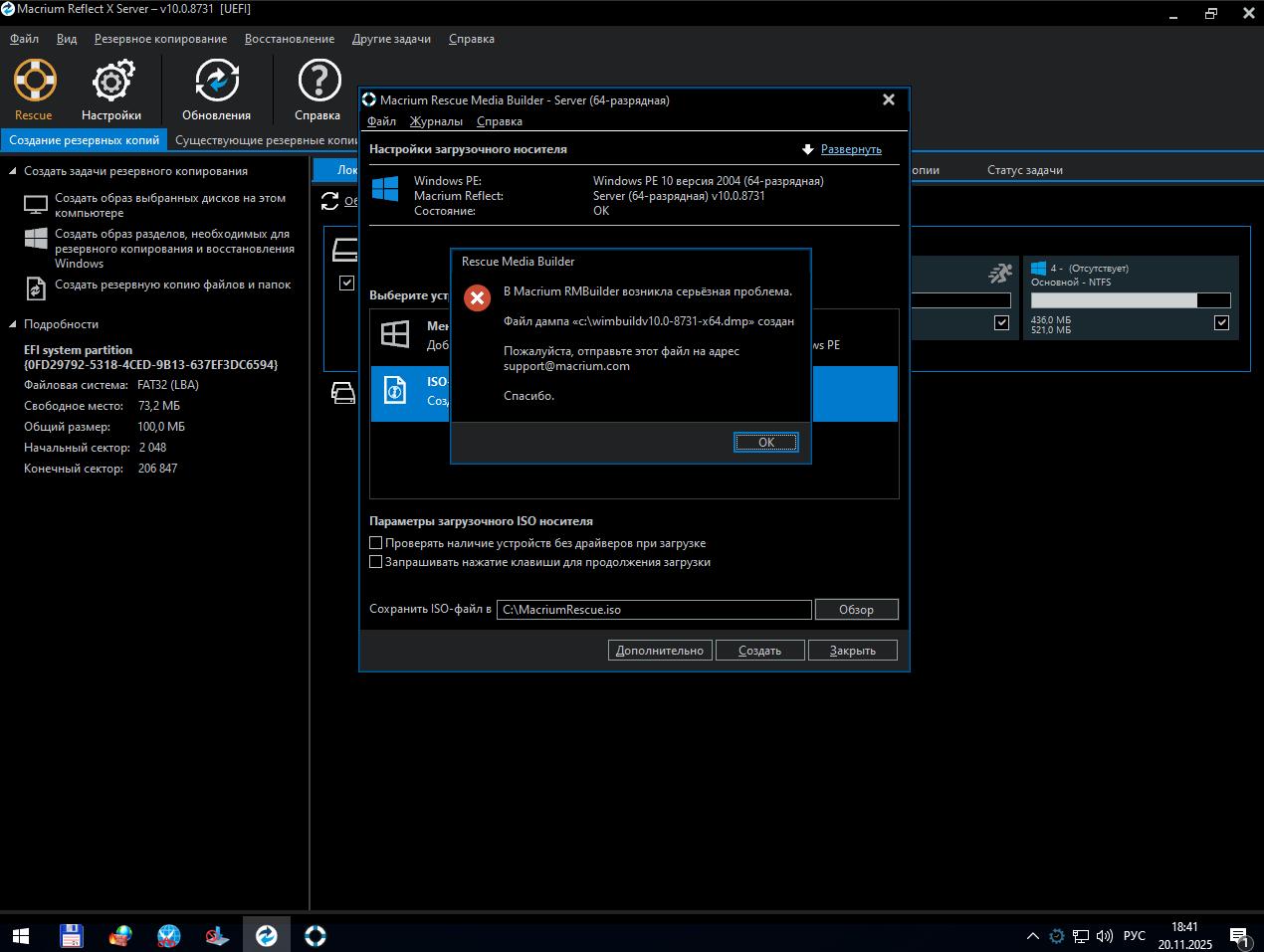The width and height of the screenshot is (1264, 952).
Task: Open Настройки gear toolbar icon
Action: 112,82
